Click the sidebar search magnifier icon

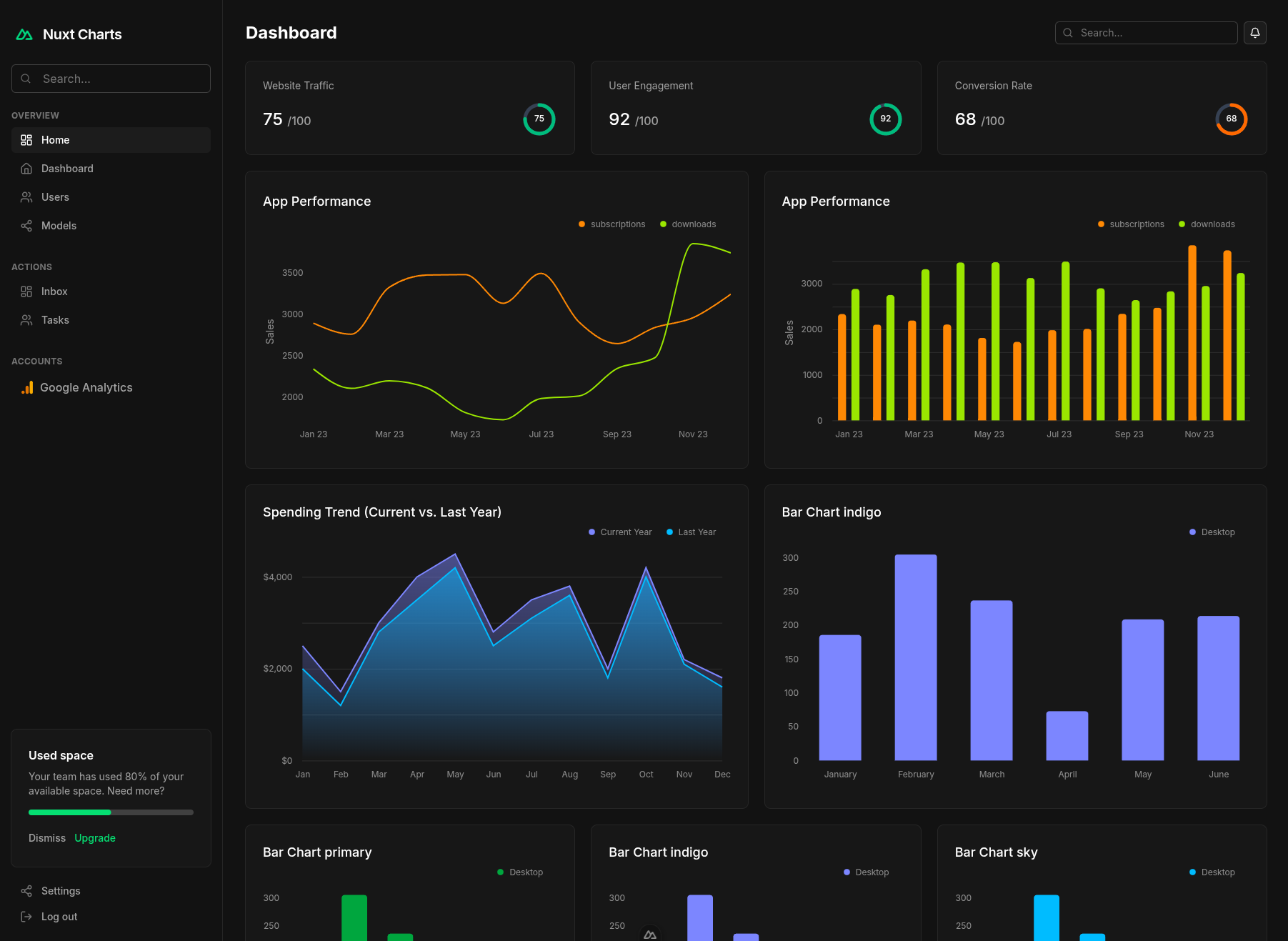(x=26, y=79)
